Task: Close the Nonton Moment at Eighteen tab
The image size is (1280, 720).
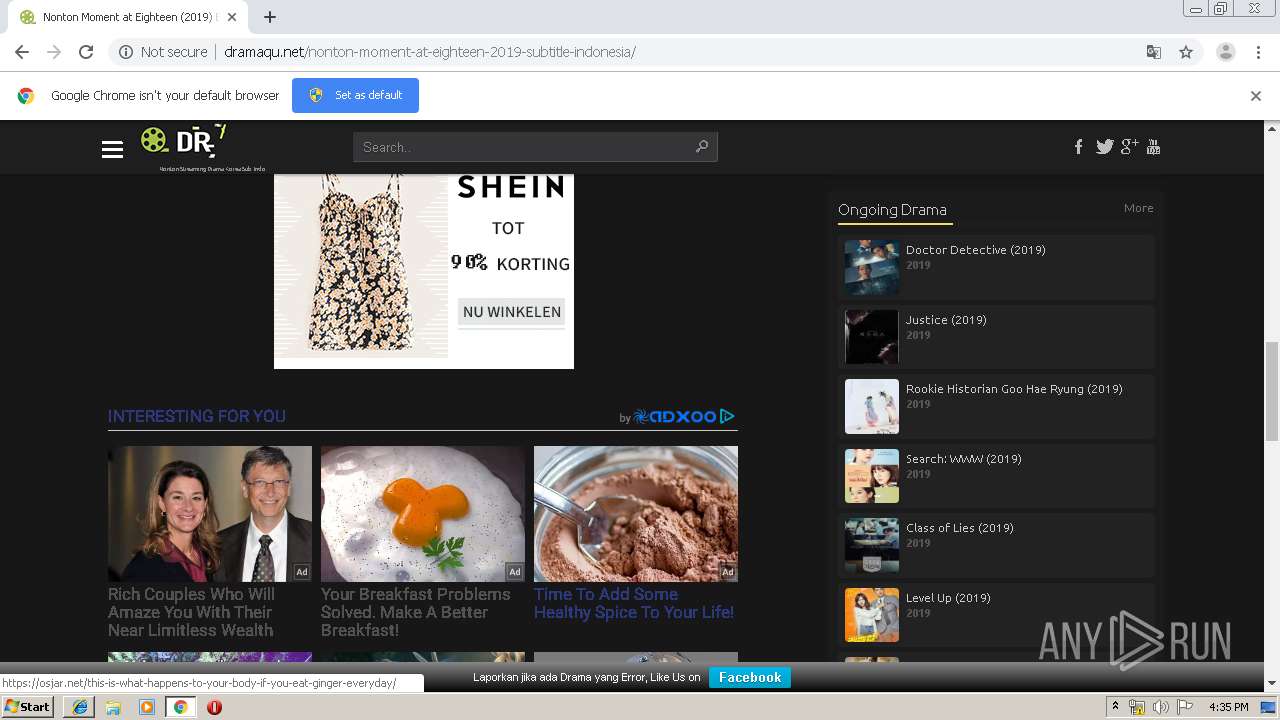Action: point(232,17)
